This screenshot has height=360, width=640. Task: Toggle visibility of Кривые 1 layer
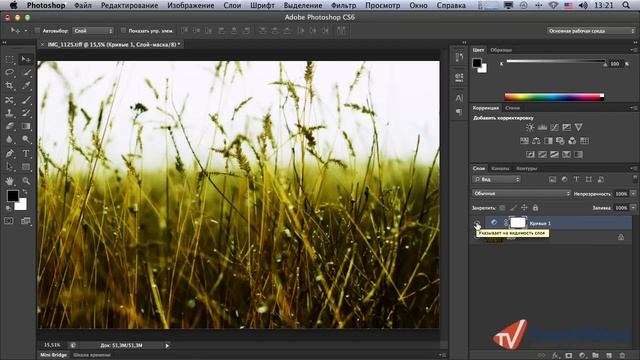(477, 223)
